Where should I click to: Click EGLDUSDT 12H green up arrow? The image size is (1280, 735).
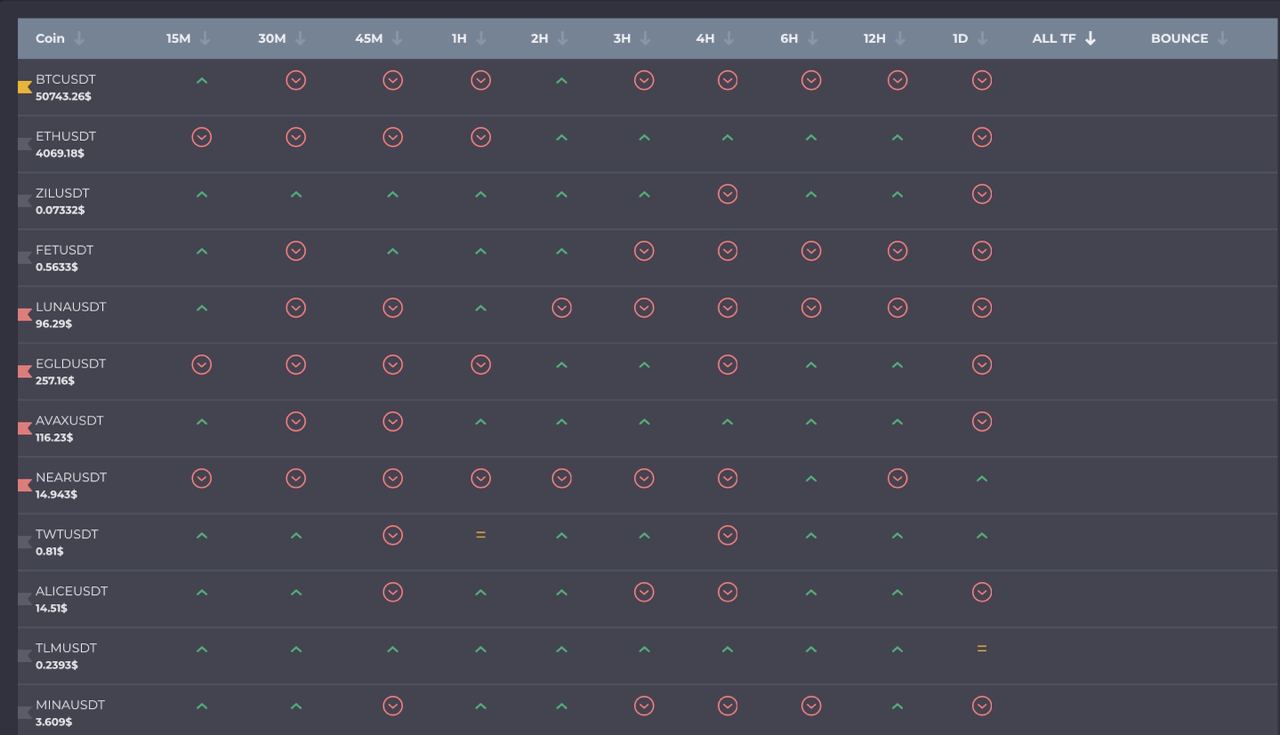click(x=898, y=365)
